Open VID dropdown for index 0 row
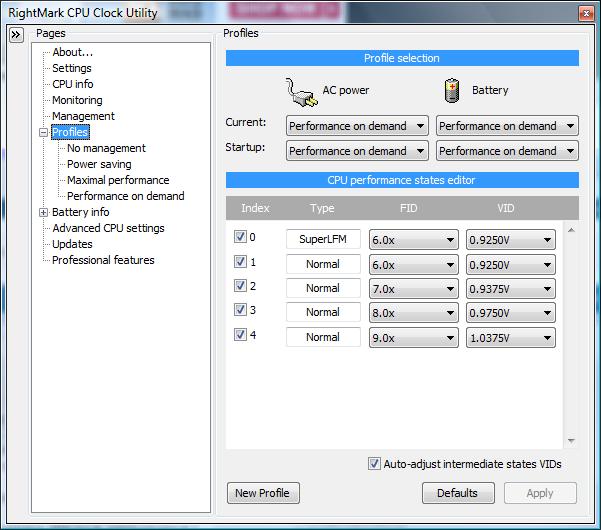The width and height of the screenshot is (601, 530). coord(511,240)
